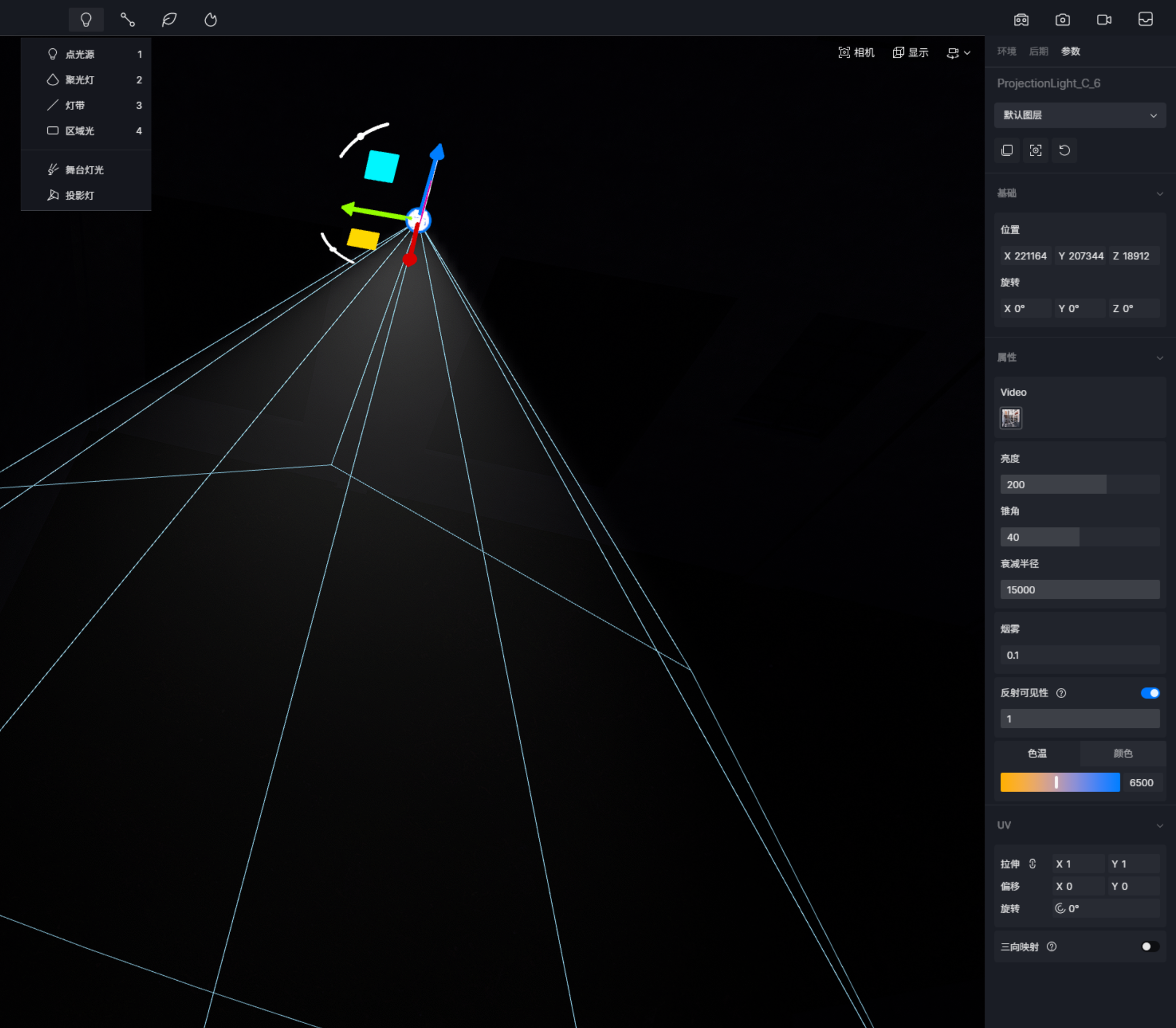Enable the 三向映射 toggle
The height and width of the screenshot is (1028, 1176).
(1149, 947)
